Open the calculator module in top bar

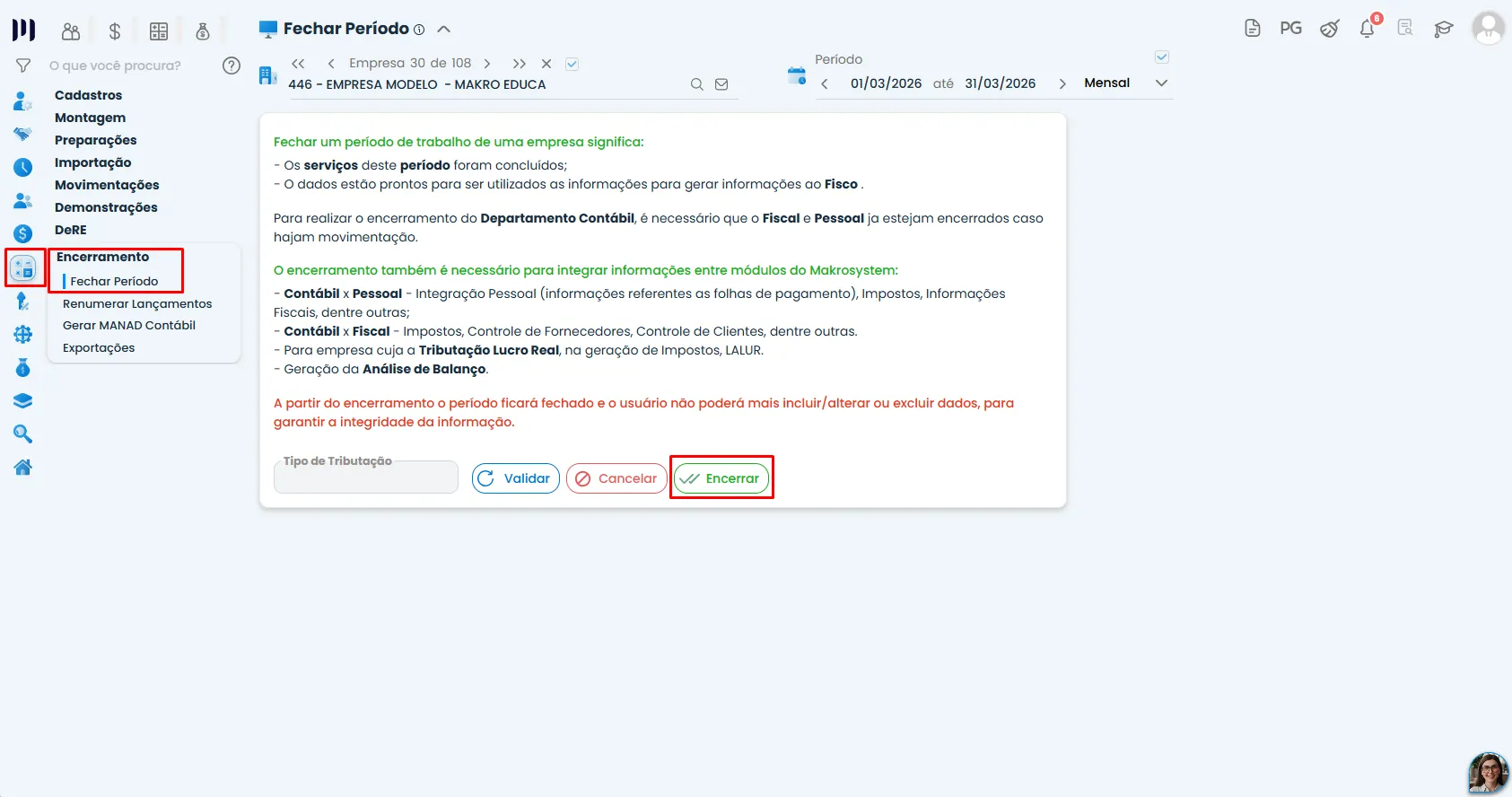[159, 31]
